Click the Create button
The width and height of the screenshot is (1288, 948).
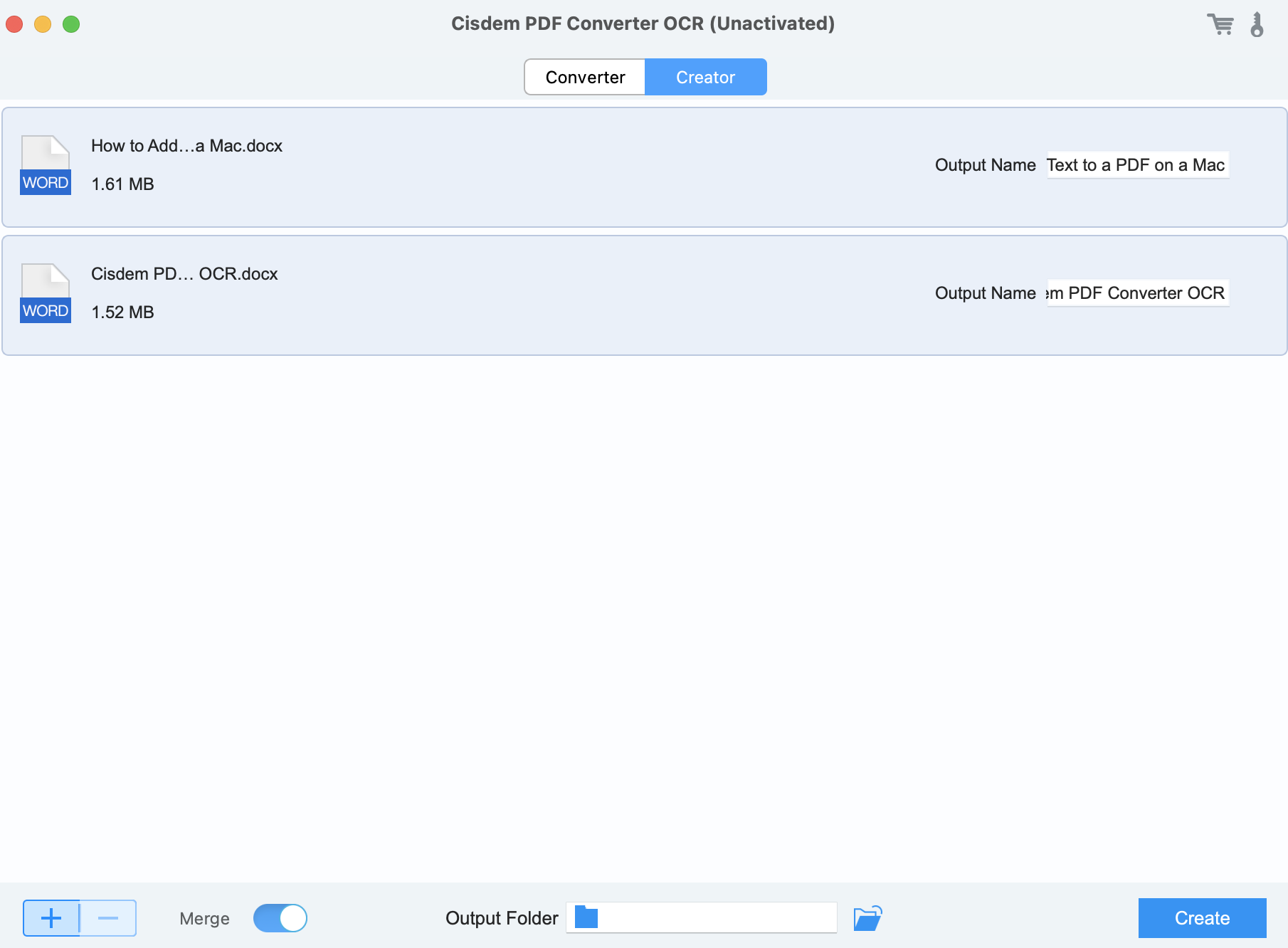click(1202, 918)
